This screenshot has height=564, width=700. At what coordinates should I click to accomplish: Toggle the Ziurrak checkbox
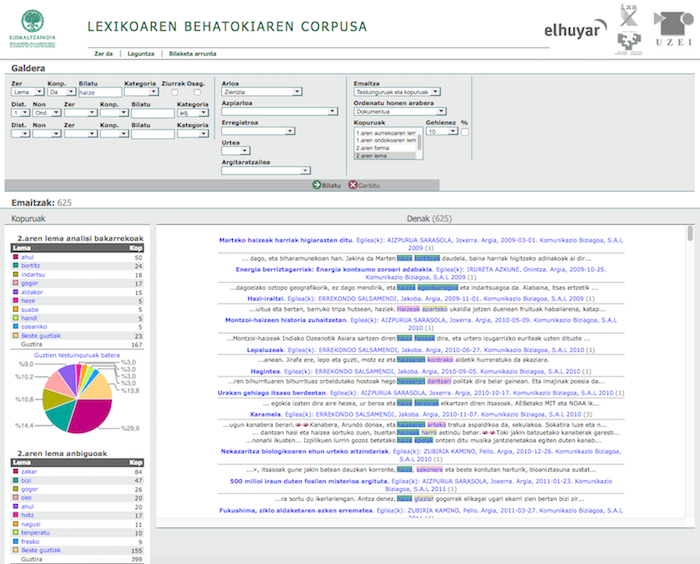[175, 92]
